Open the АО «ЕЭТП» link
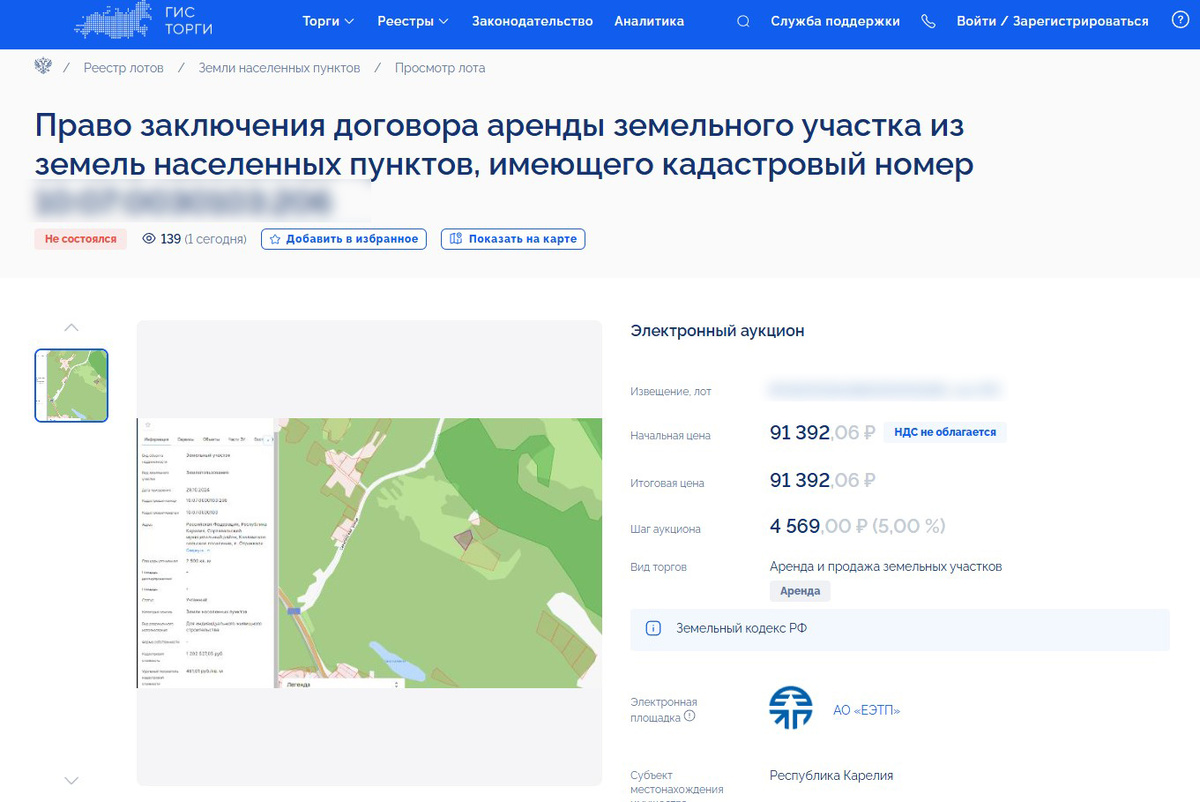The width and height of the screenshot is (1200, 802). point(866,708)
